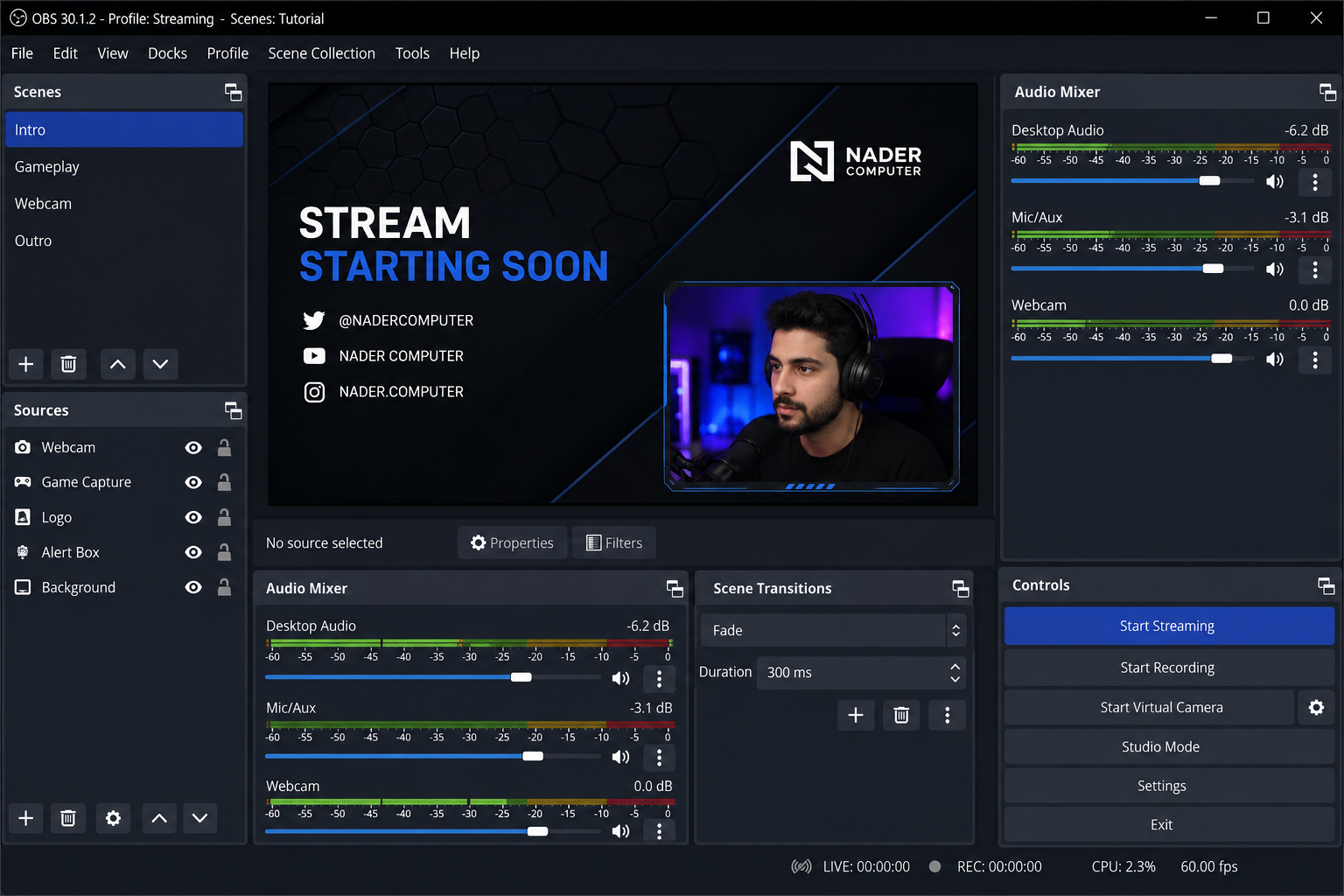Move the source up in the Sources dock

pyautogui.click(x=159, y=818)
